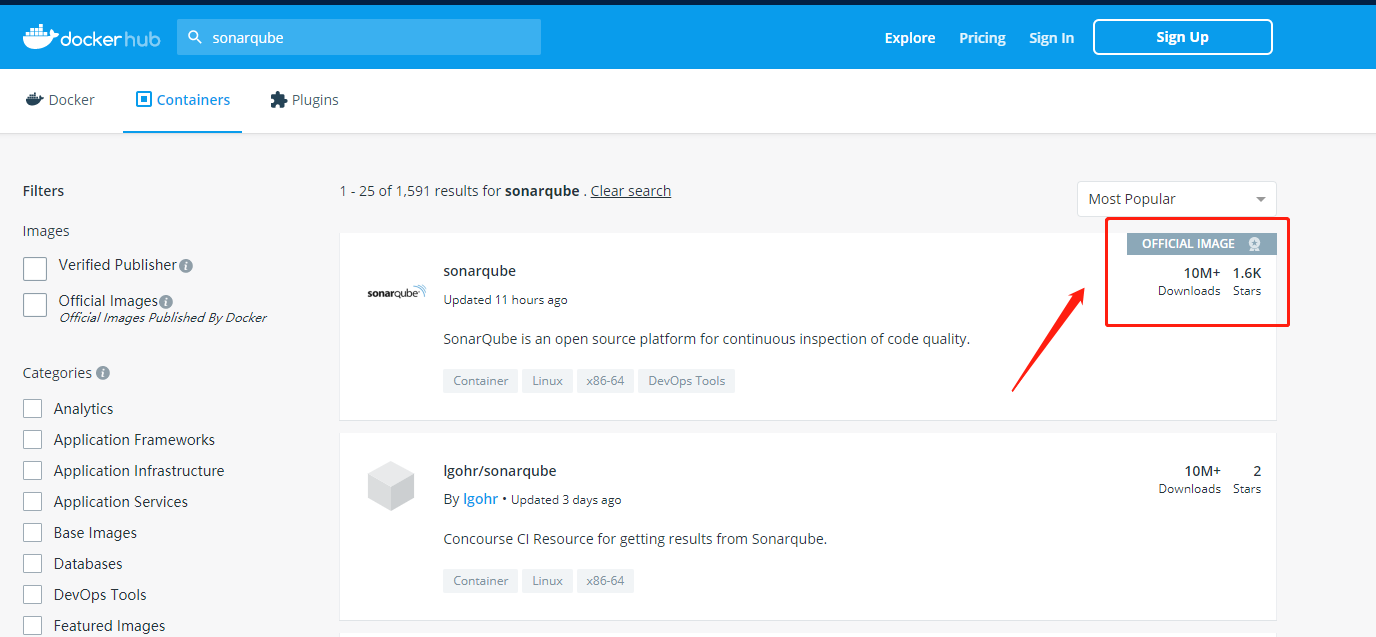The width and height of the screenshot is (1376, 637).
Task: Click the Docker whale icon tab
Action: [34, 100]
